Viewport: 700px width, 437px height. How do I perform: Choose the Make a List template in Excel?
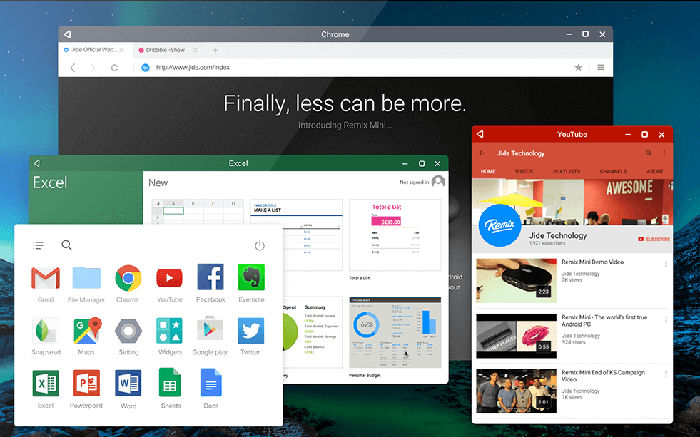(296, 235)
